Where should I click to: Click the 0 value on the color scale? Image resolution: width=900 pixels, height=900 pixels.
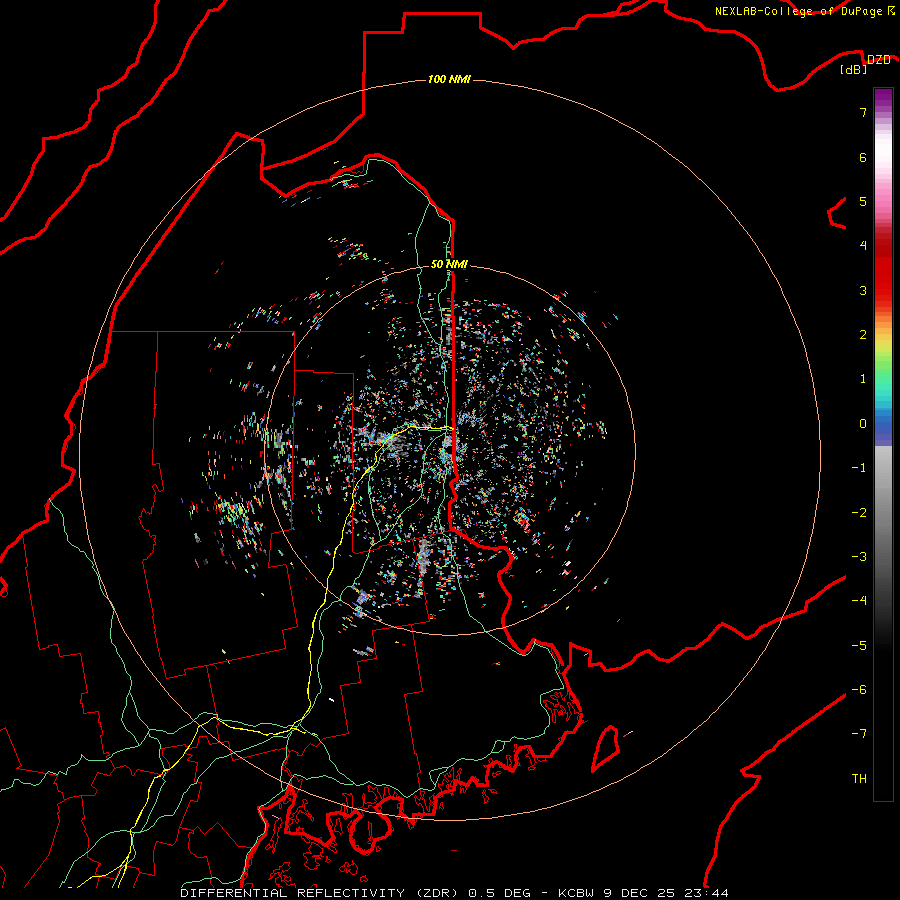(x=863, y=424)
